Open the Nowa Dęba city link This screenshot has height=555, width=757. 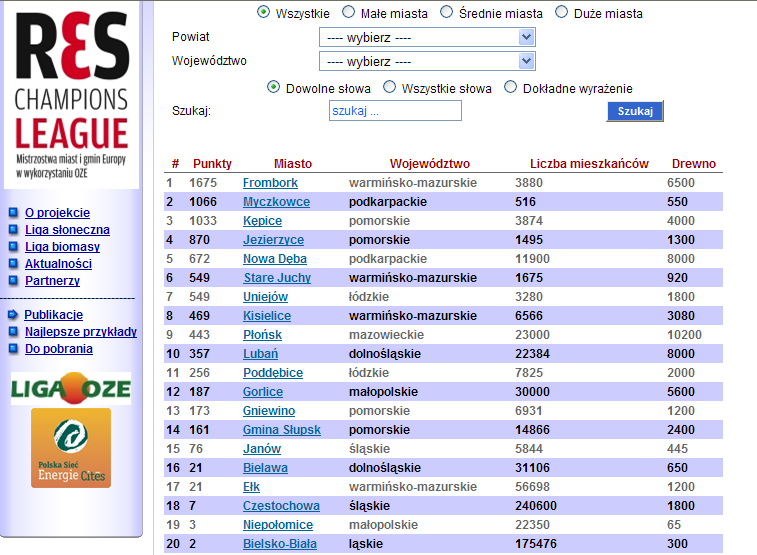pos(275,259)
